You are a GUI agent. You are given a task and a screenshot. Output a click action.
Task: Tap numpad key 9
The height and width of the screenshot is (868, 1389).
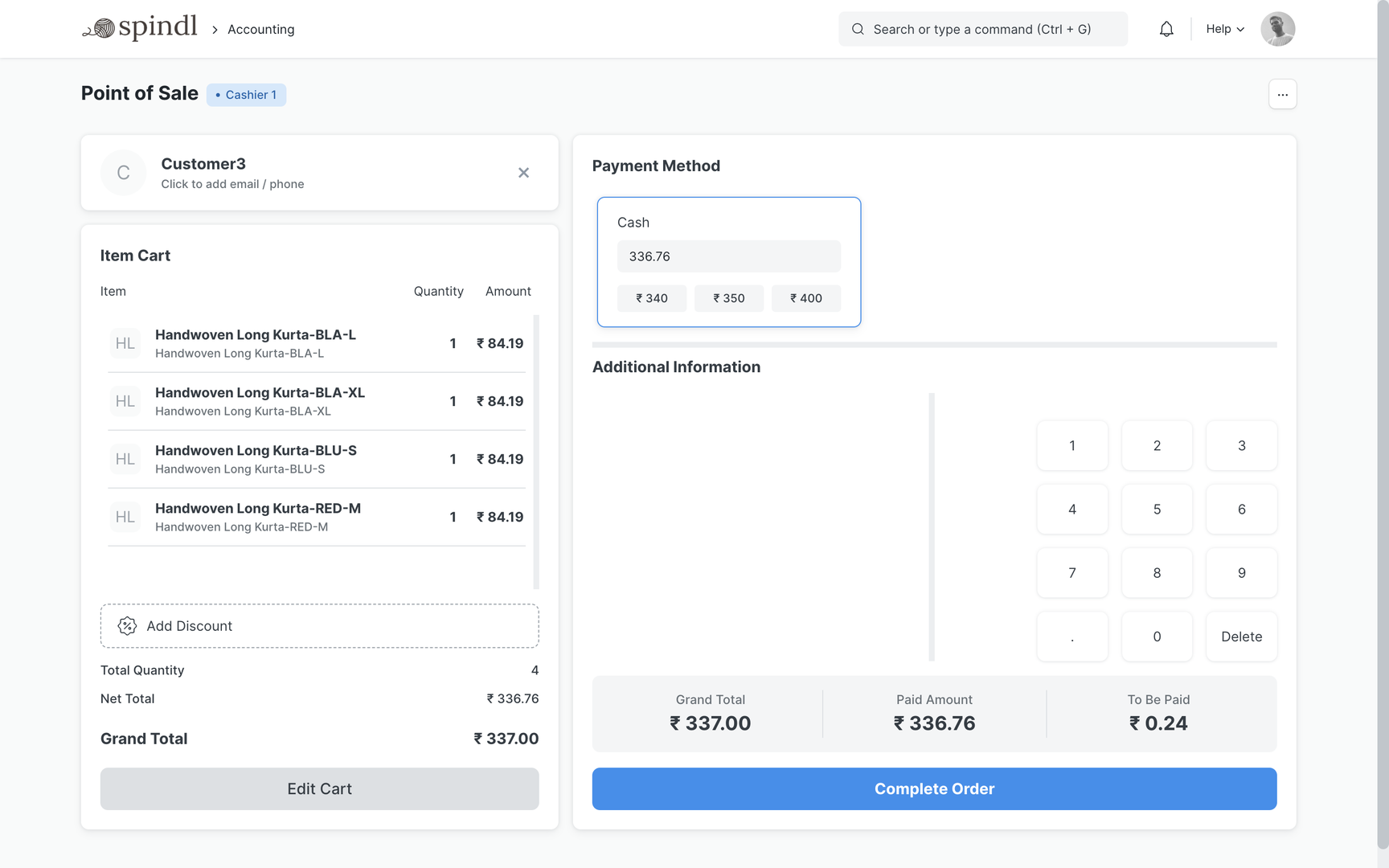[x=1241, y=572]
